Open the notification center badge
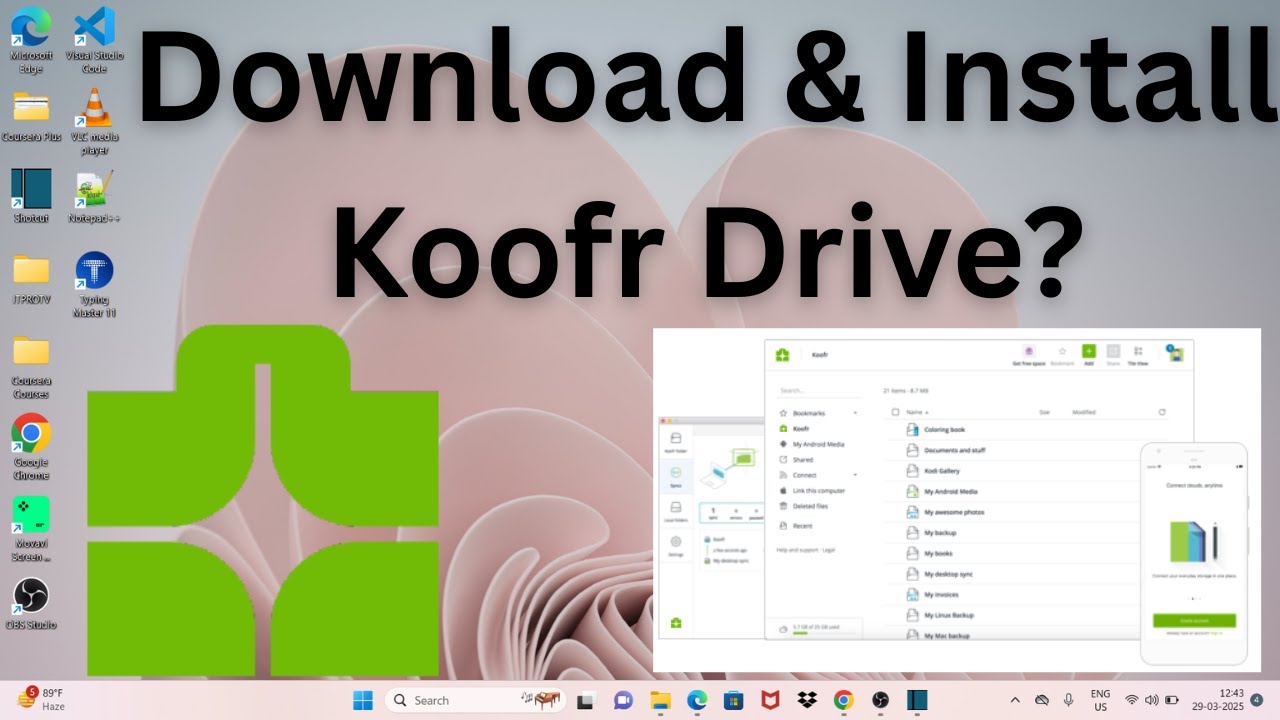 [x=1256, y=699]
